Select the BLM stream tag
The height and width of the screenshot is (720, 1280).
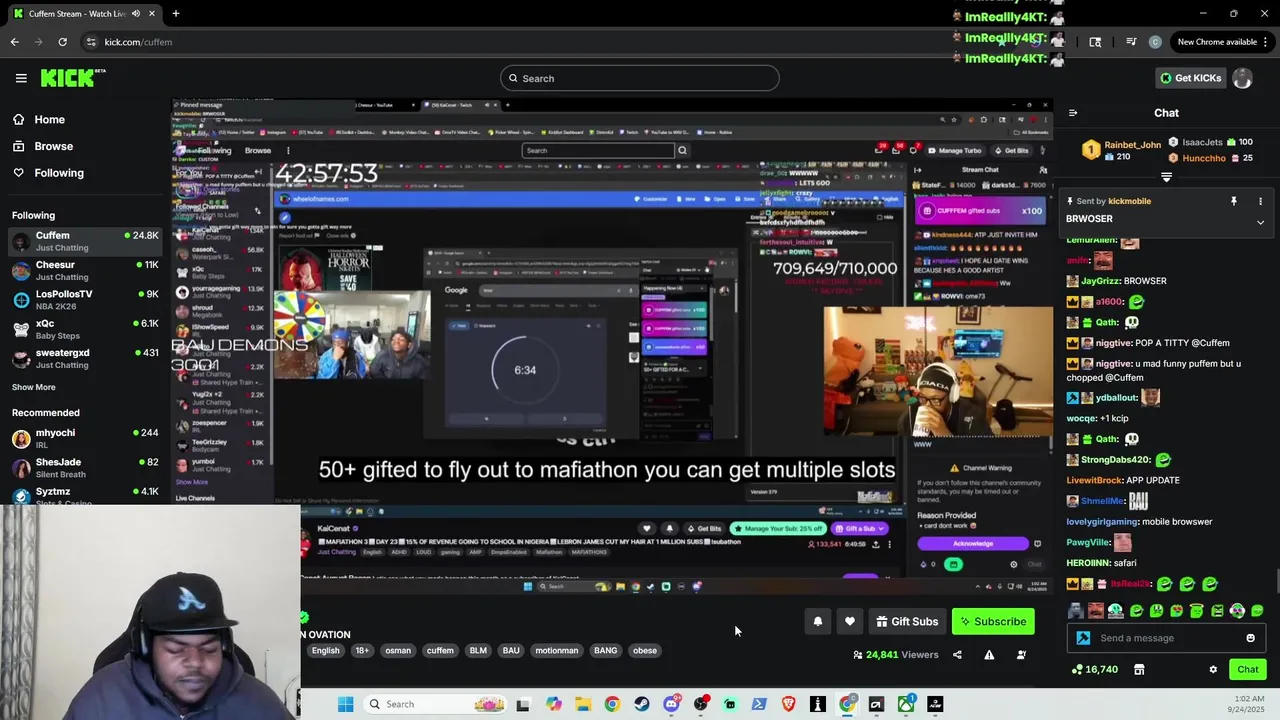coord(478,651)
